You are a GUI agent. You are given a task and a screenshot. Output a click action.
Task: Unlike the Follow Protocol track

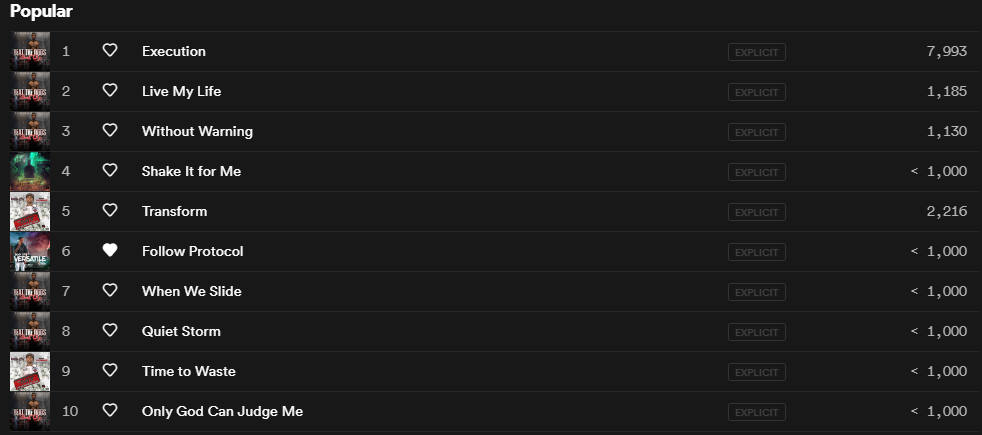coord(110,251)
